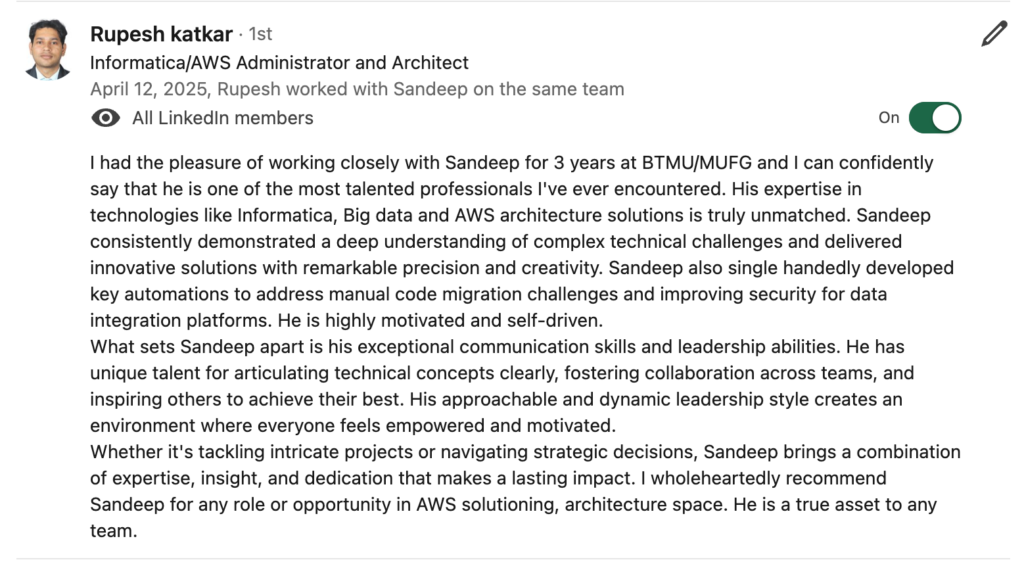Click the eye visibility icon
The image size is (1024, 564).
click(106, 118)
